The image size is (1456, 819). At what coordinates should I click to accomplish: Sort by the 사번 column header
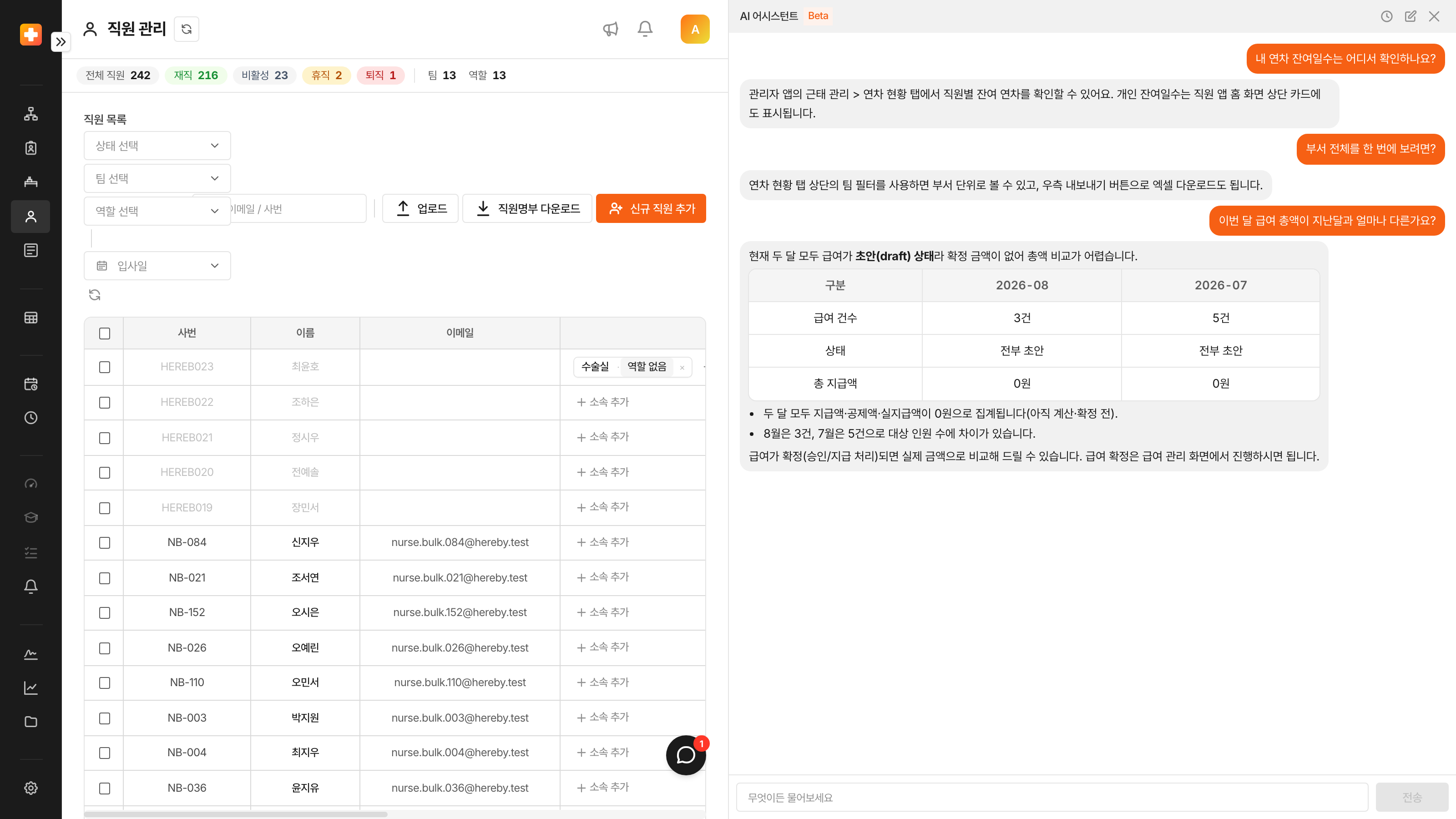click(x=187, y=333)
